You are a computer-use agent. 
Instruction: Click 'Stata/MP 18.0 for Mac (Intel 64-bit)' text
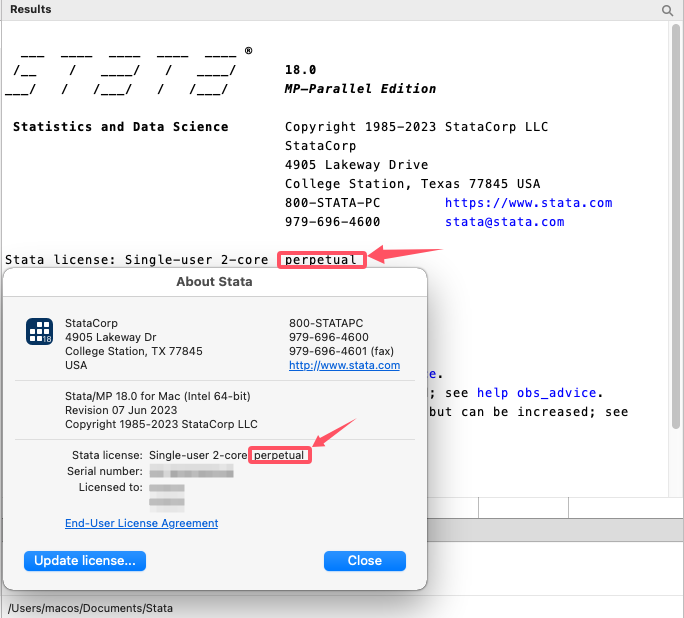click(x=157, y=396)
